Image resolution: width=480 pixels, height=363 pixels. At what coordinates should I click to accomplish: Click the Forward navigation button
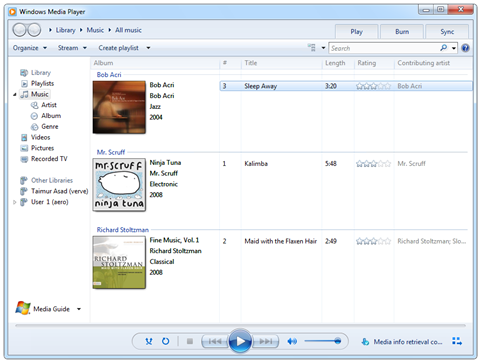34,30
